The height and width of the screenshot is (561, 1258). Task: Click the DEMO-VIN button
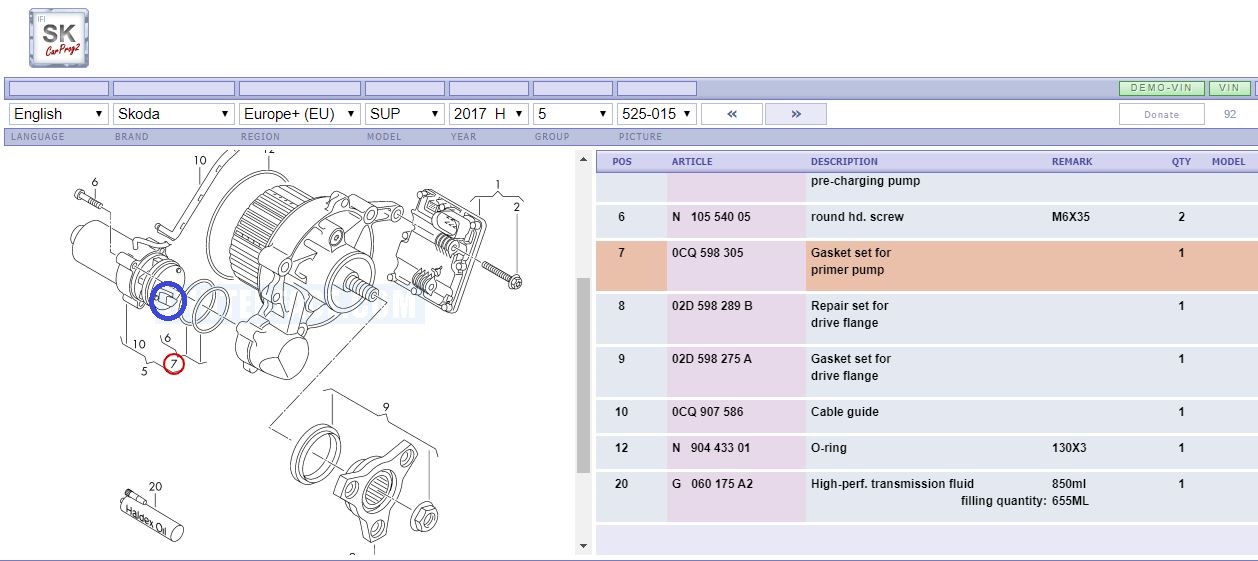pos(1161,88)
